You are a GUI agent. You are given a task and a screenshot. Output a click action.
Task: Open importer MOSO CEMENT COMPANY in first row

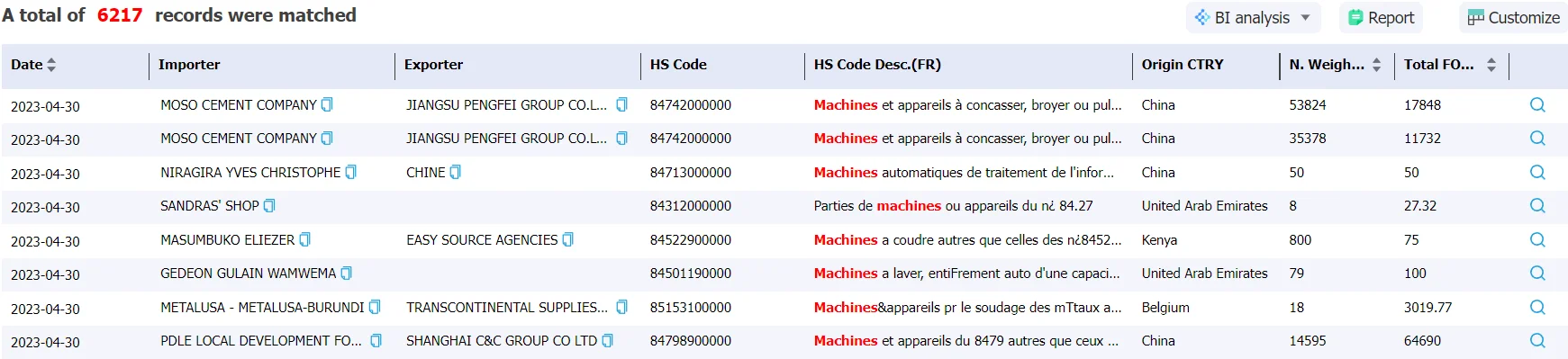239,105
